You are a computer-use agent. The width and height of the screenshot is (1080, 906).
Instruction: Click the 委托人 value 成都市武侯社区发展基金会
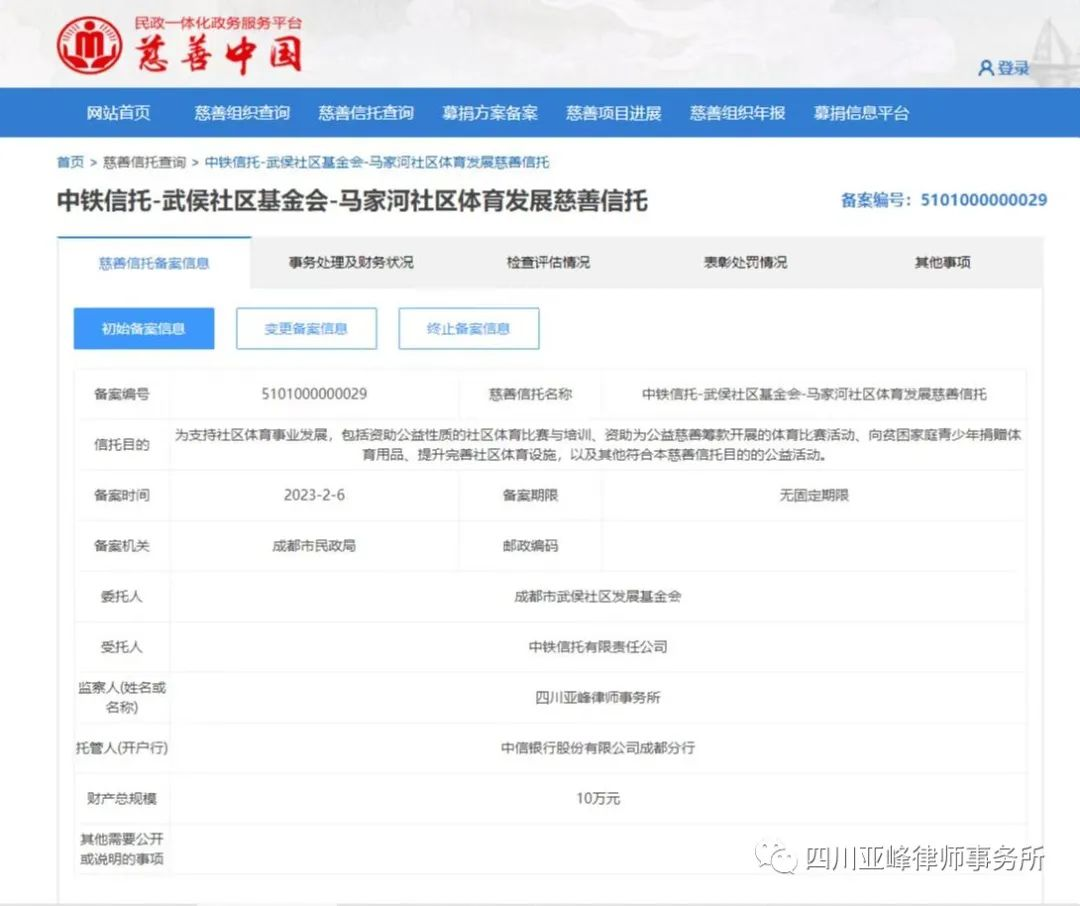[x=598, y=597]
